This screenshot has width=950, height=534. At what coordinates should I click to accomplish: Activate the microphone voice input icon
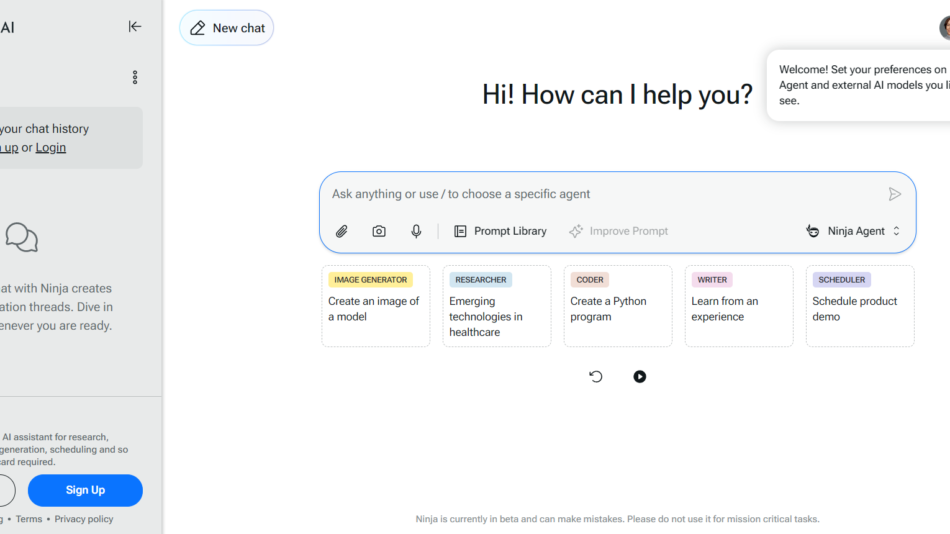point(416,231)
